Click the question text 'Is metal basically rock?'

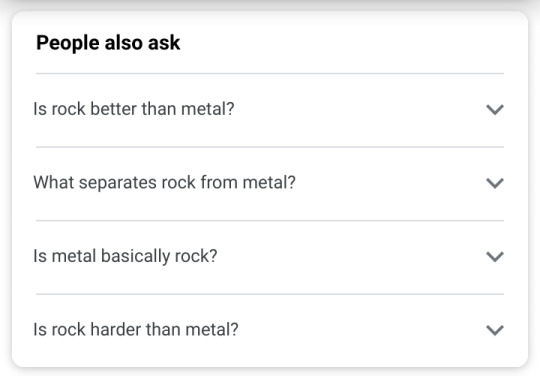pyautogui.click(x=125, y=256)
